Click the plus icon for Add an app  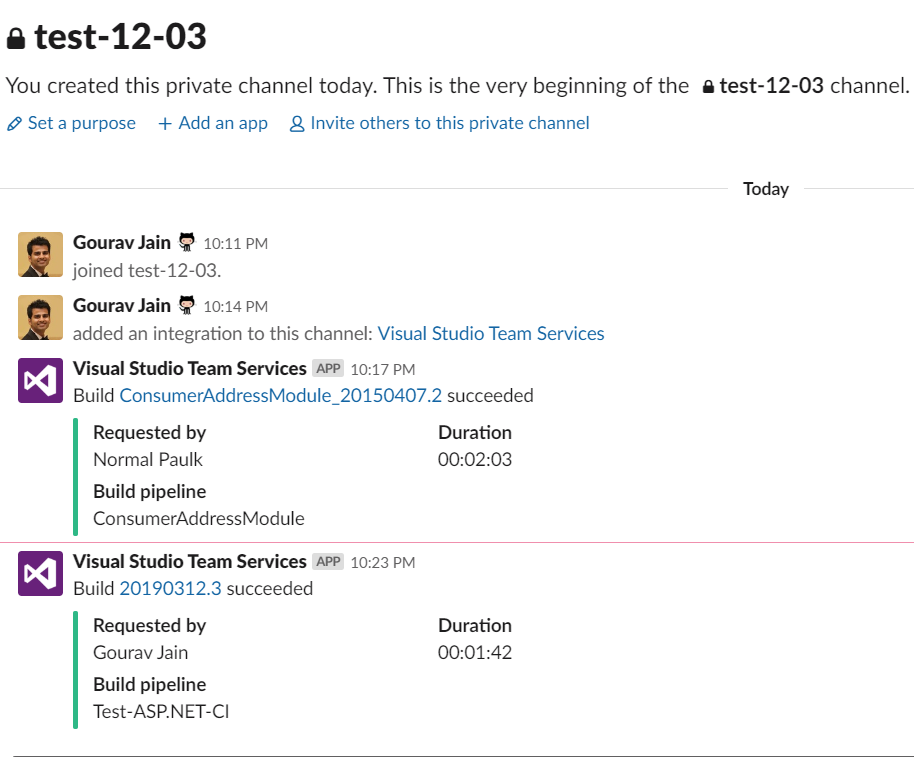coord(165,124)
